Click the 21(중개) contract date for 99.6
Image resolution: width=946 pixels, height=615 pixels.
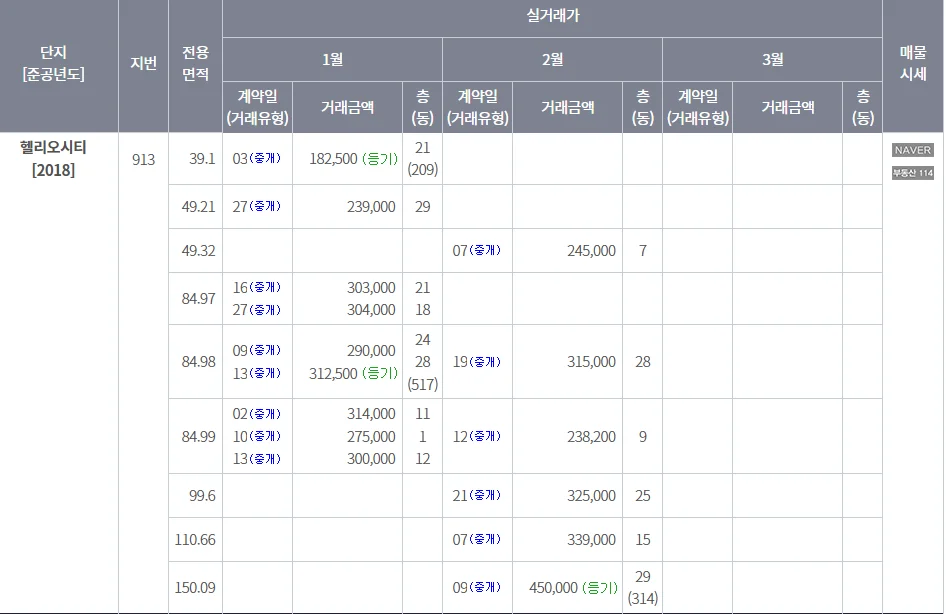477,496
